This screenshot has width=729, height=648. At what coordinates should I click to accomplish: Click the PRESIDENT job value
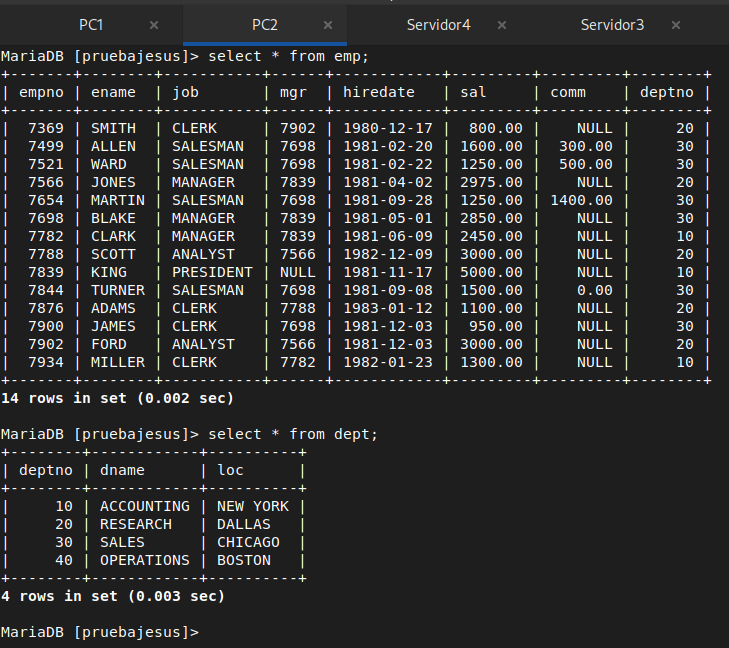[212, 272]
